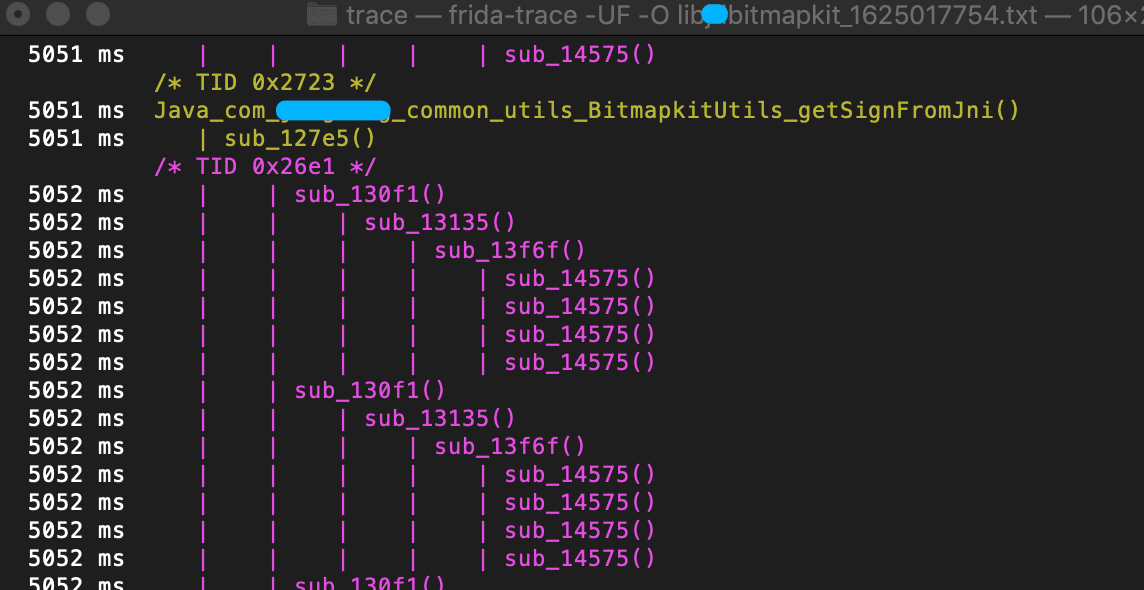Click the 'trace — frida-trace' title text
The height and width of the screenshot is (590, 1144).
pos(459,15)
